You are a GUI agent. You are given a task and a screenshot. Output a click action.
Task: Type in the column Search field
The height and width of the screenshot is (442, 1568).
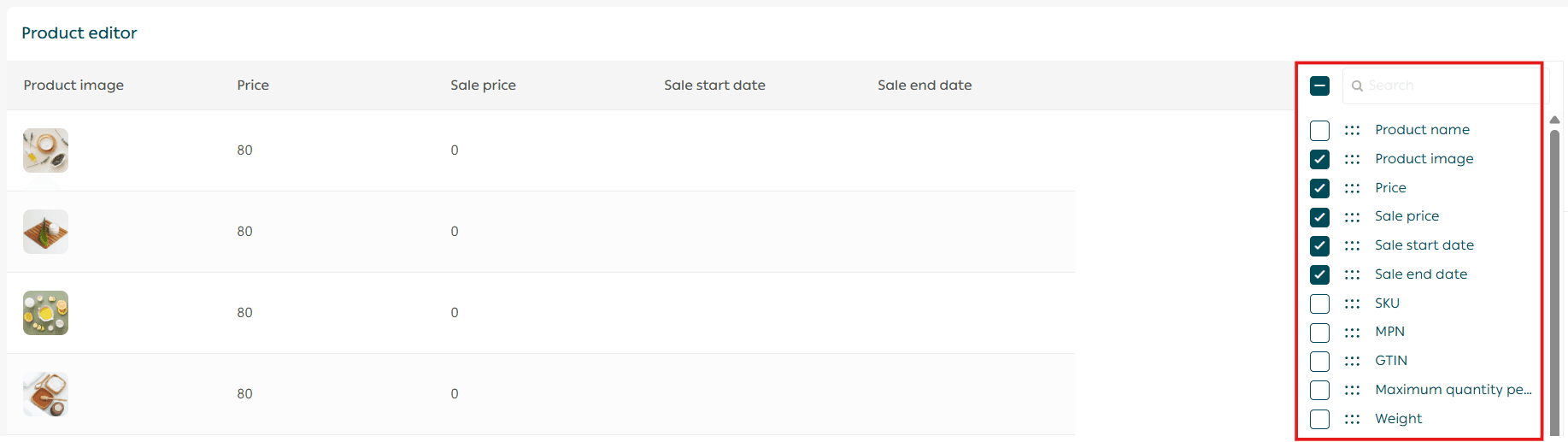click(1448, 85)
